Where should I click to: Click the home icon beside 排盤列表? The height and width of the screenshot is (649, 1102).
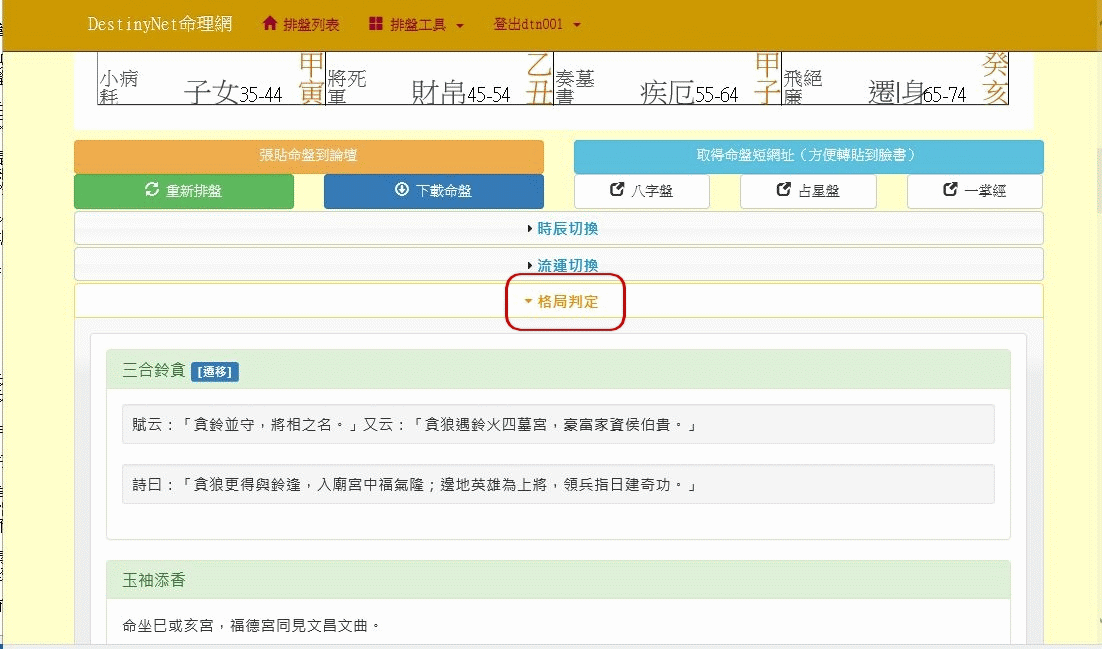click(x=269, y=24)
